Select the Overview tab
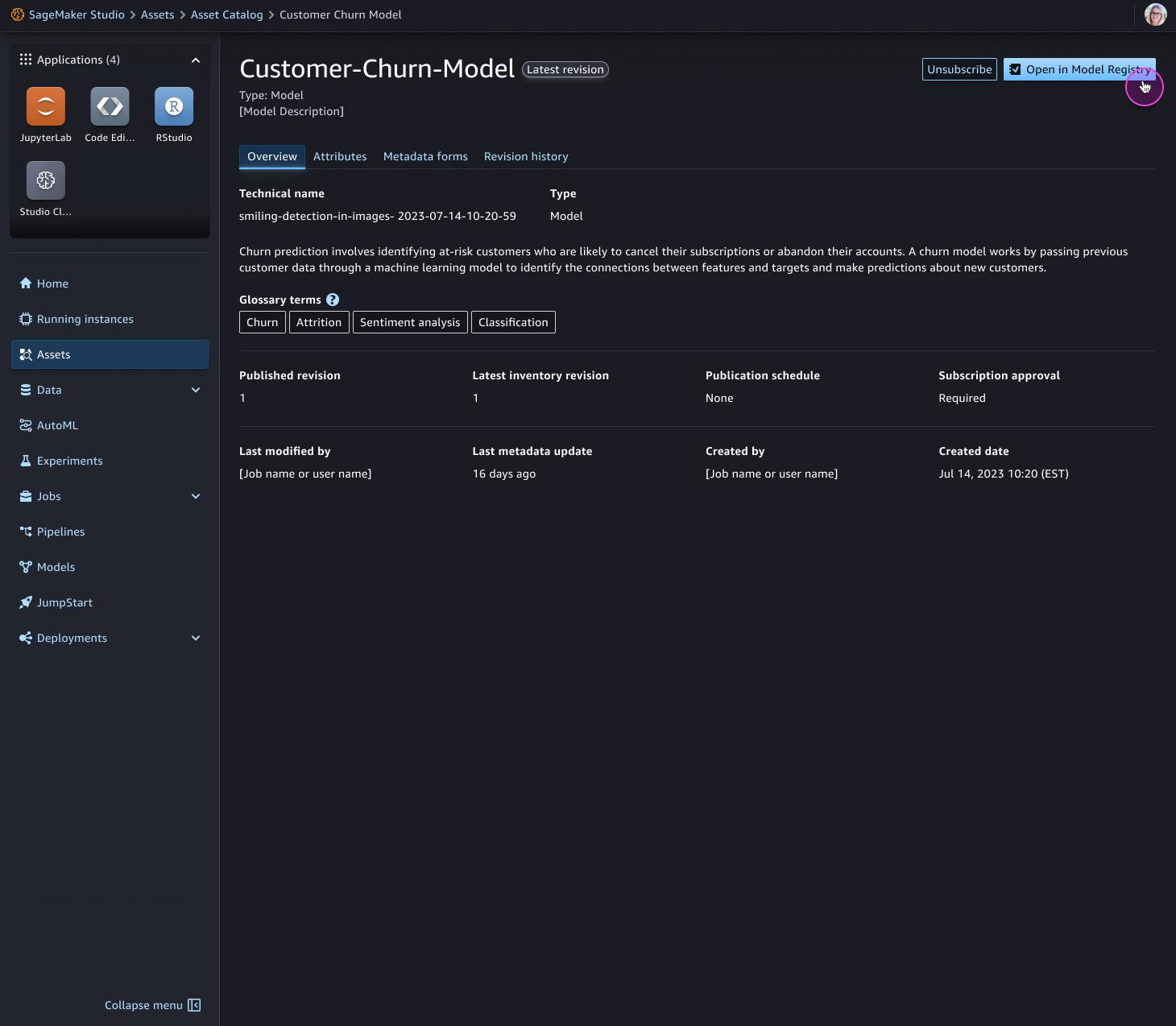The height and width of the screenshot is (1026, 1176). pos(272,156)
